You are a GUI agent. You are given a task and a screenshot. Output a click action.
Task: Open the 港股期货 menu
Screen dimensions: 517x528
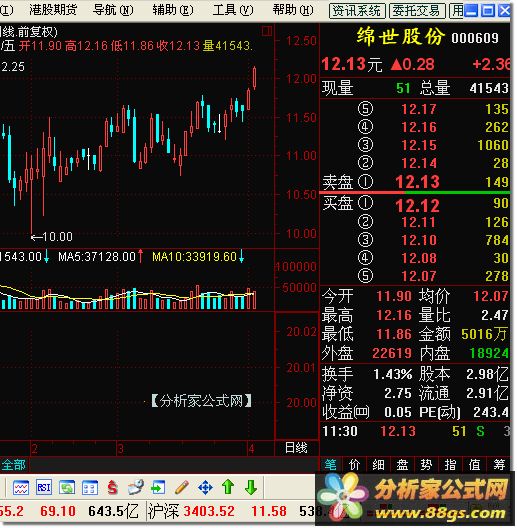tap(53, 10)
